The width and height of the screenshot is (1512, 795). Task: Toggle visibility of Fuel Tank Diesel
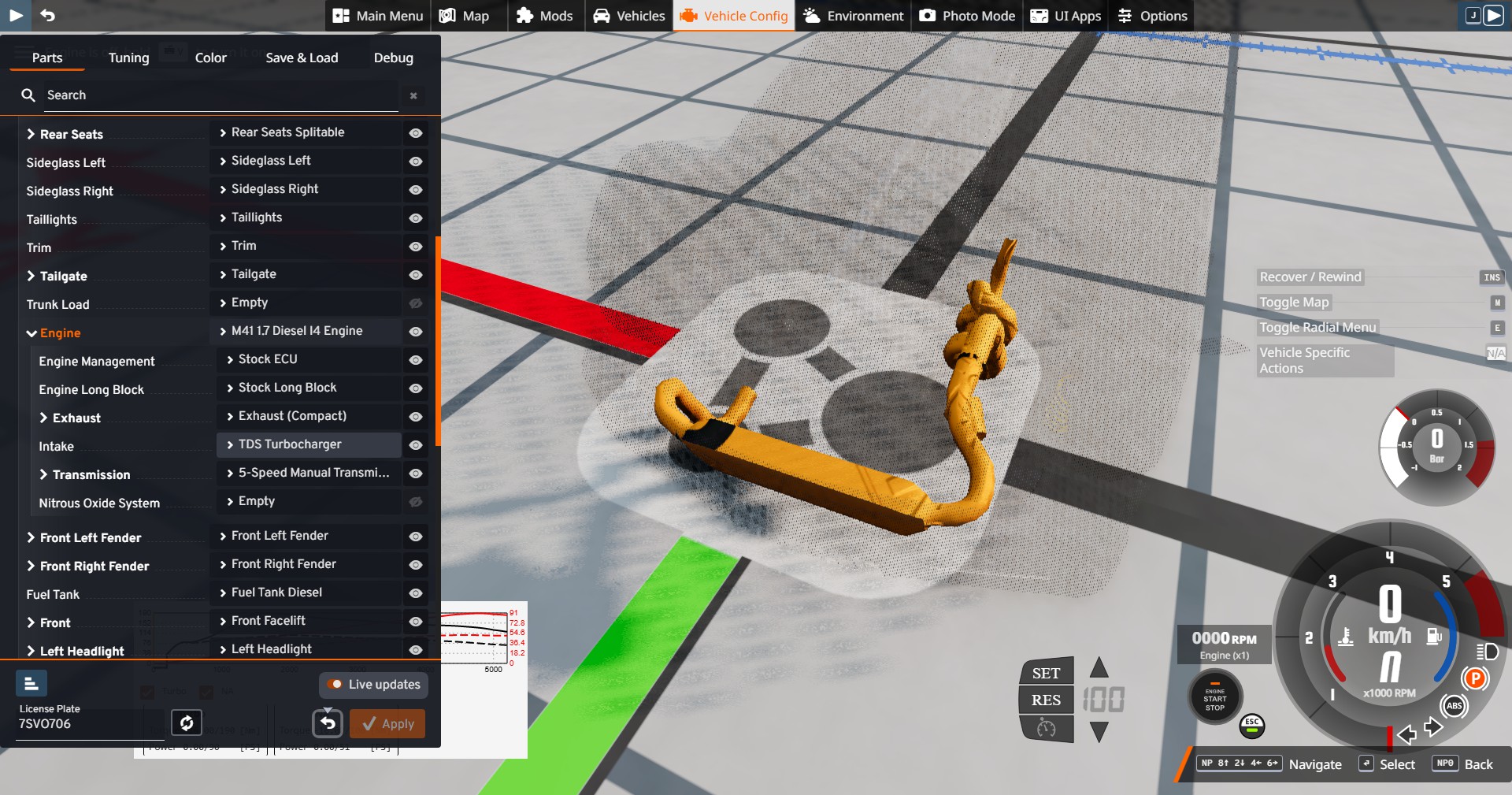click(416, 593)
